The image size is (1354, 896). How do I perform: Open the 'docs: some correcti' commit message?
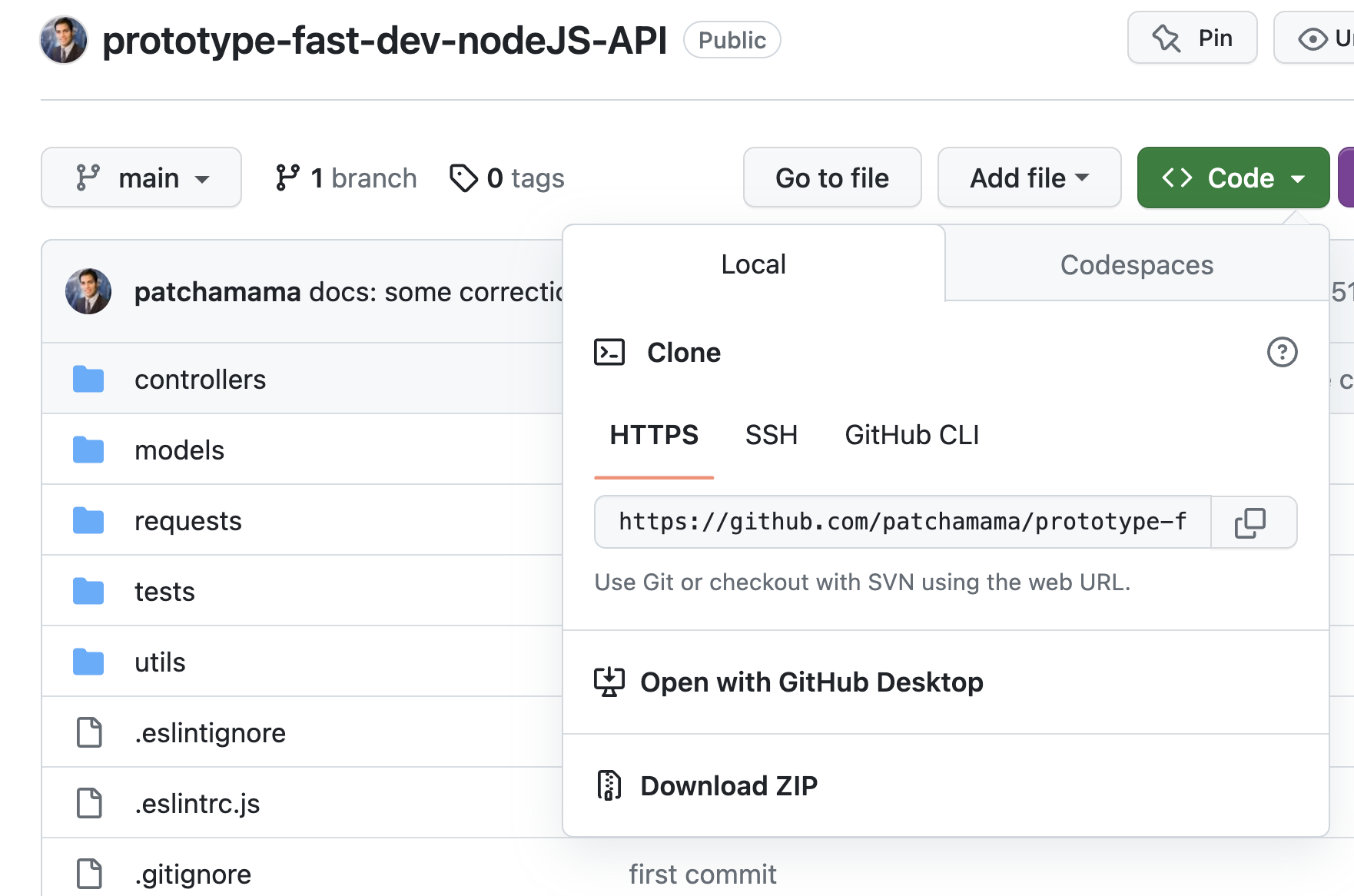[x=436, y=292]
